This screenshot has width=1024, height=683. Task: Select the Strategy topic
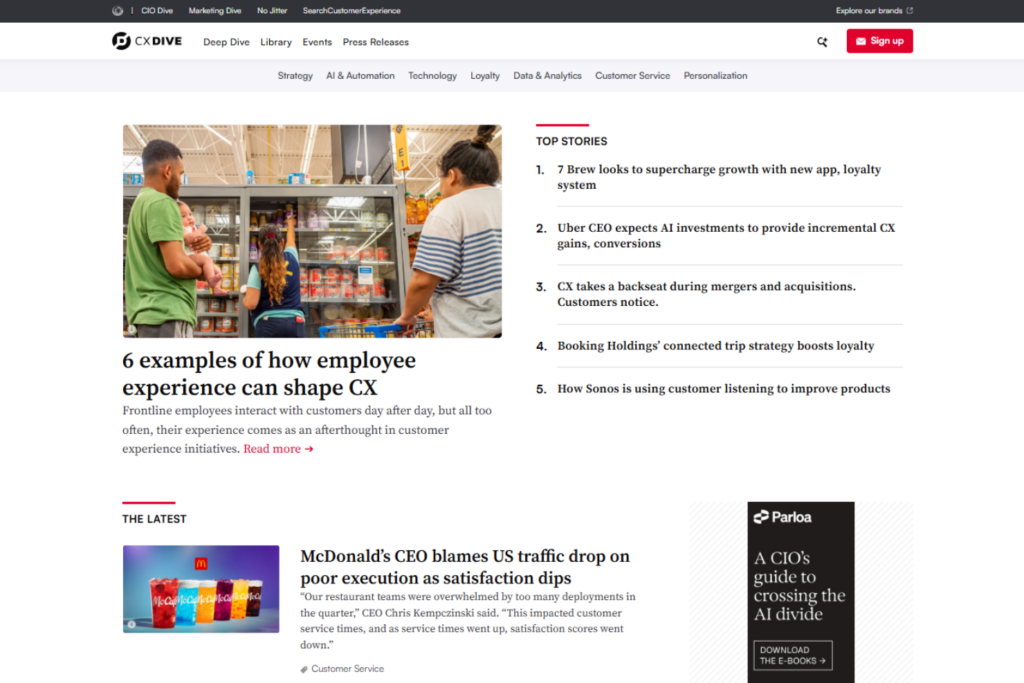(295, 76)
